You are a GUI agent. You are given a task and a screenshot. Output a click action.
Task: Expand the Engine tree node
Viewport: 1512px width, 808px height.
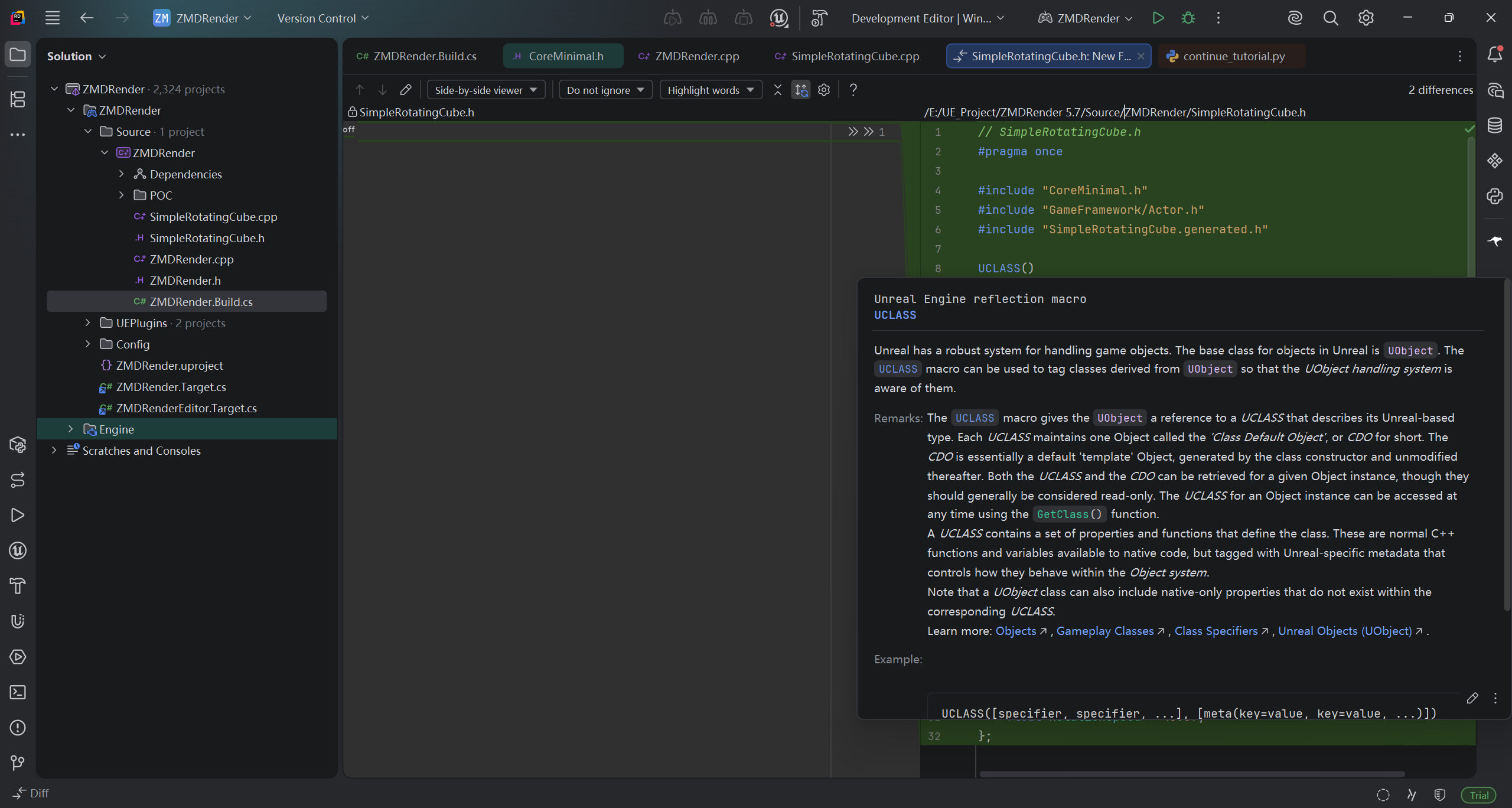pos(70,429)
